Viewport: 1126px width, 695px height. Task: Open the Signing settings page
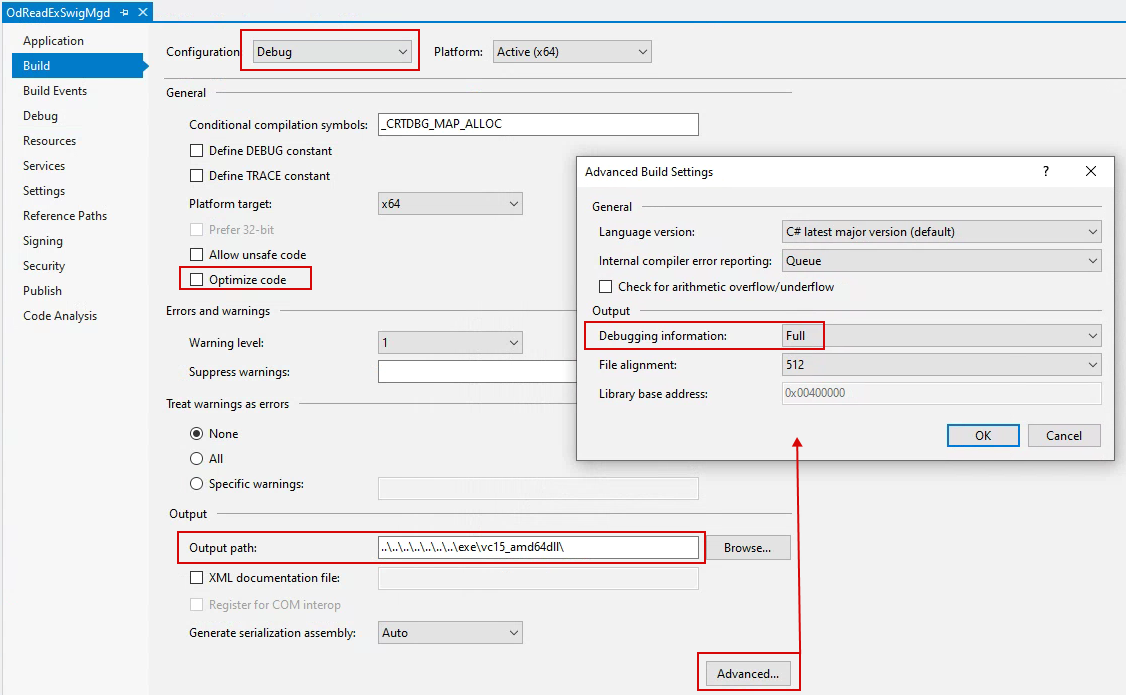43,241
